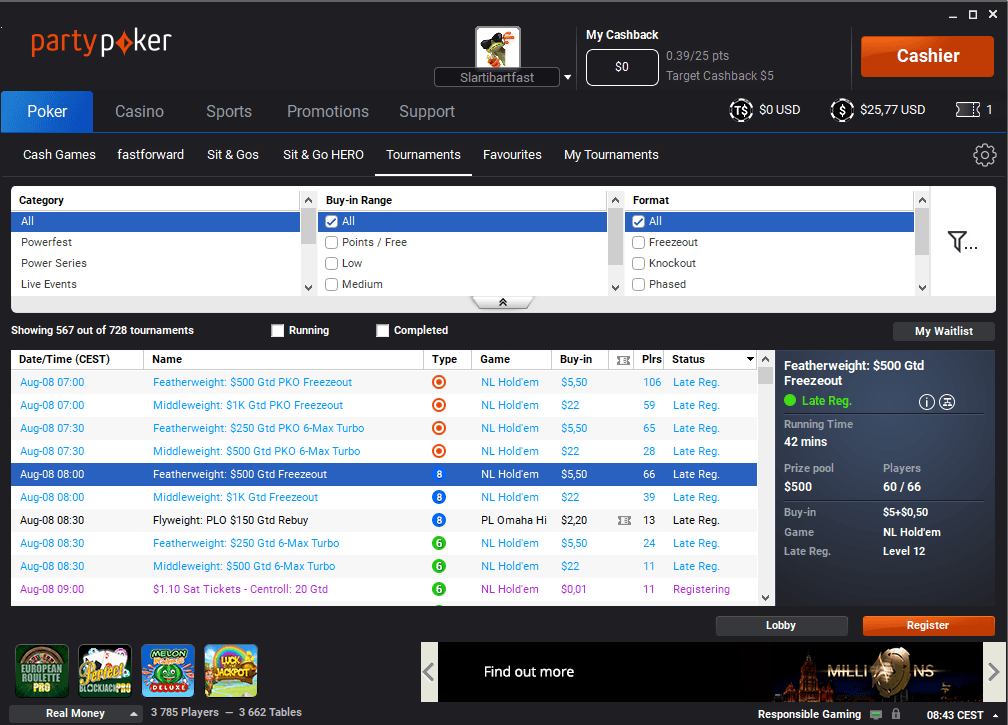
Task: Click the Category list scroll down arrow
Action: click(309, 288)
